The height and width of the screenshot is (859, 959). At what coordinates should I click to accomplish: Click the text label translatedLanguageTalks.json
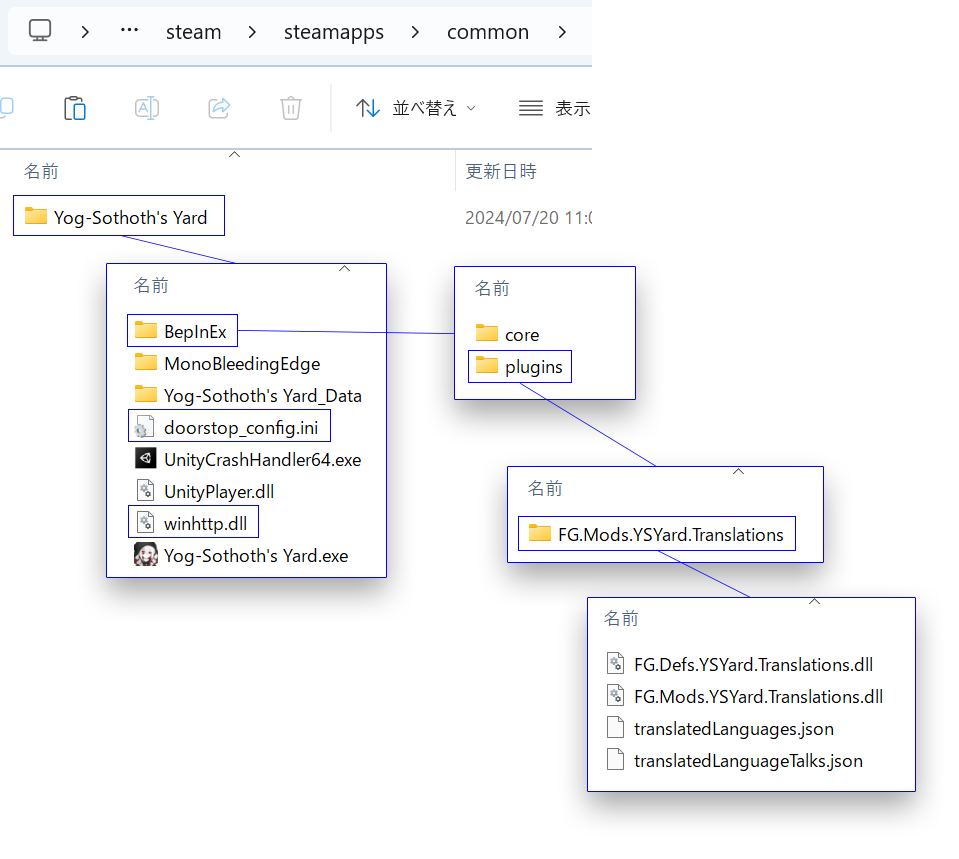point(748,761)
